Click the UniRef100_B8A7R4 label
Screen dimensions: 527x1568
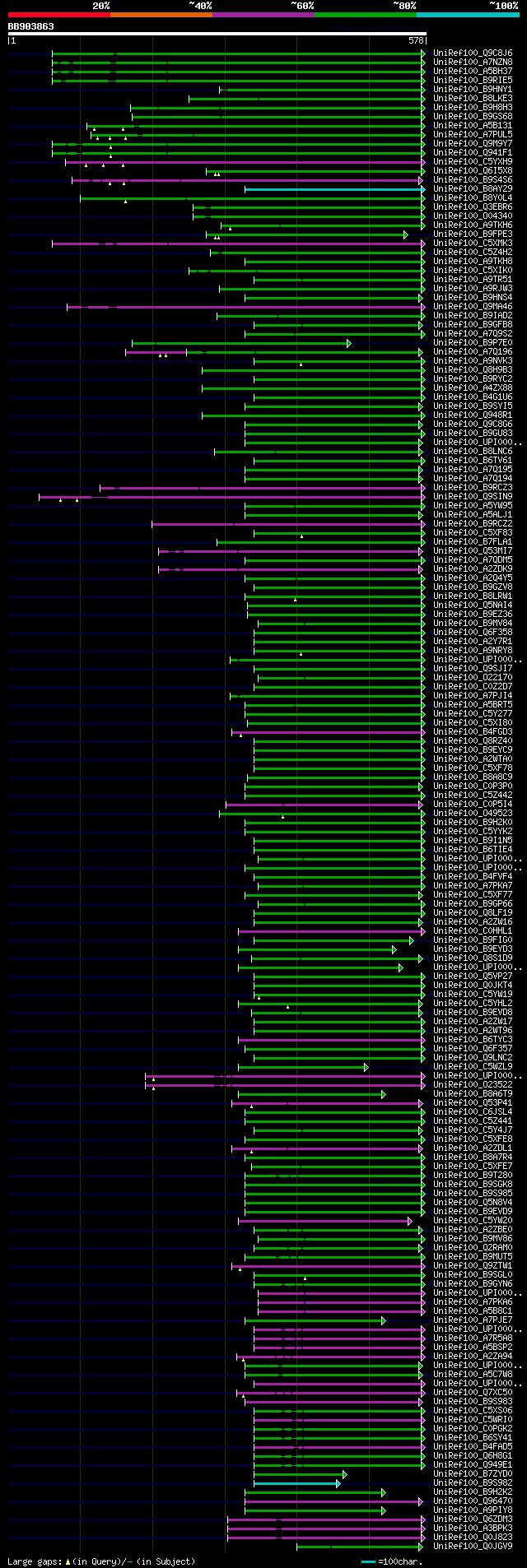(473, 1157)
